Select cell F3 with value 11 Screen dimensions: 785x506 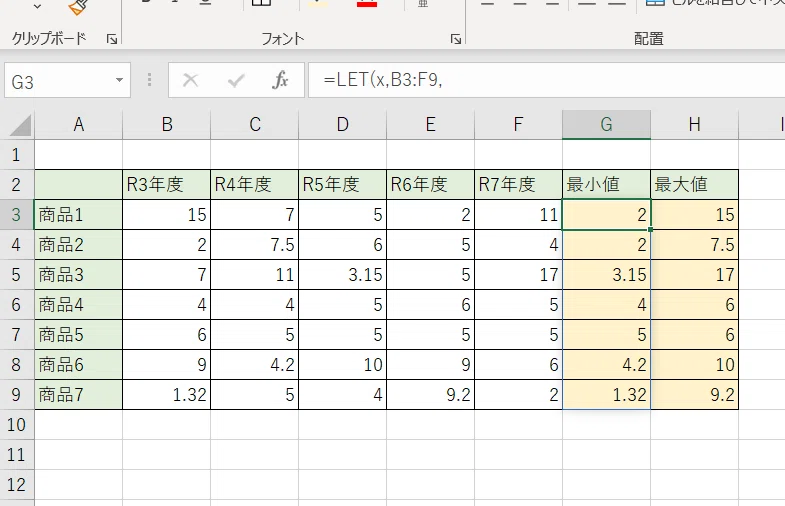point(519,215)
